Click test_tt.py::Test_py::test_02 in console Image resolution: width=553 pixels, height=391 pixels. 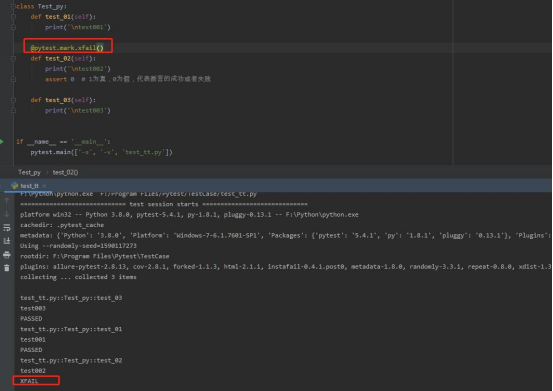(71, 361)
